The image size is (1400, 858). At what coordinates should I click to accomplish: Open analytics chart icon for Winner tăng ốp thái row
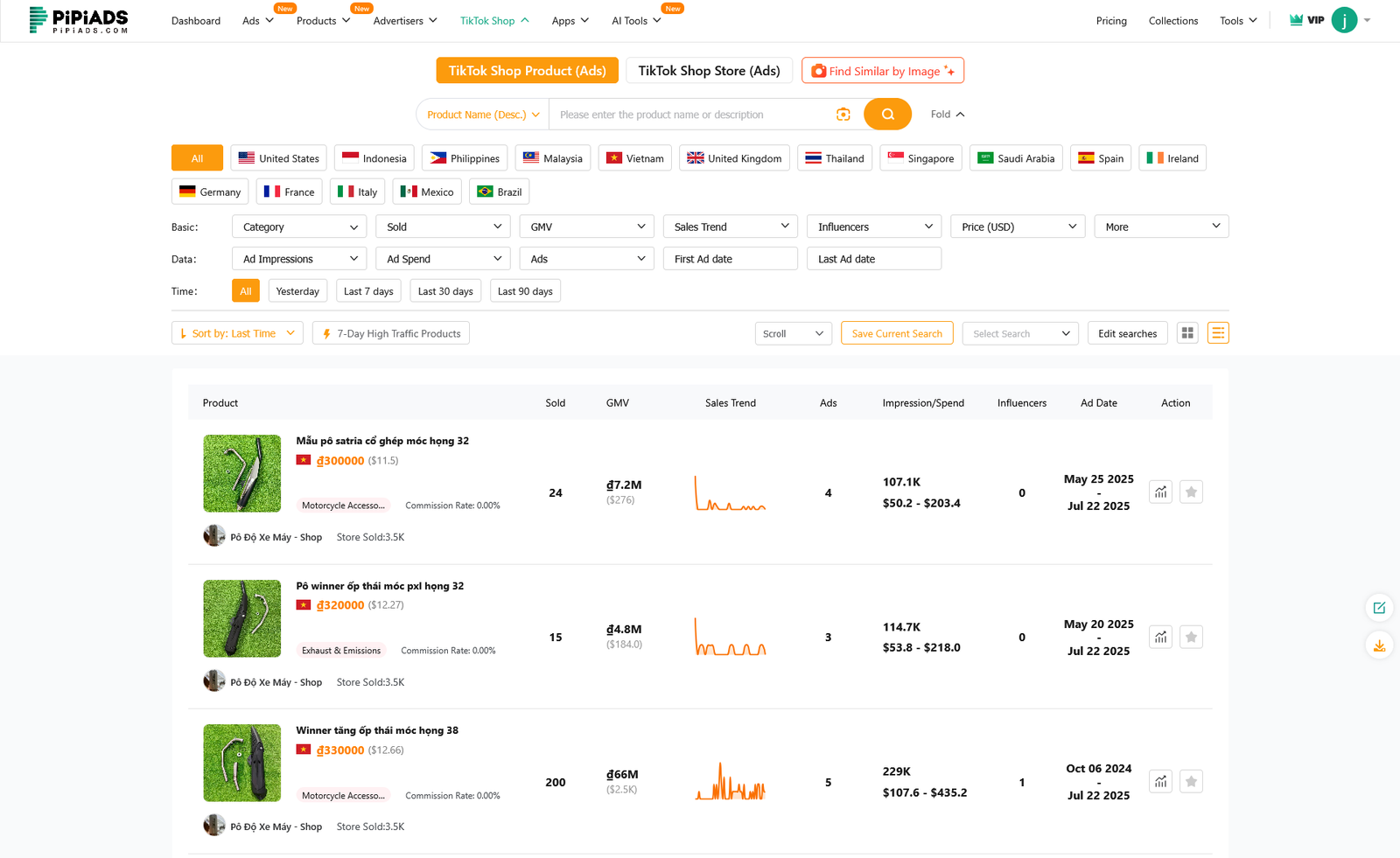pyautogui.click(x=1161, y=782)
